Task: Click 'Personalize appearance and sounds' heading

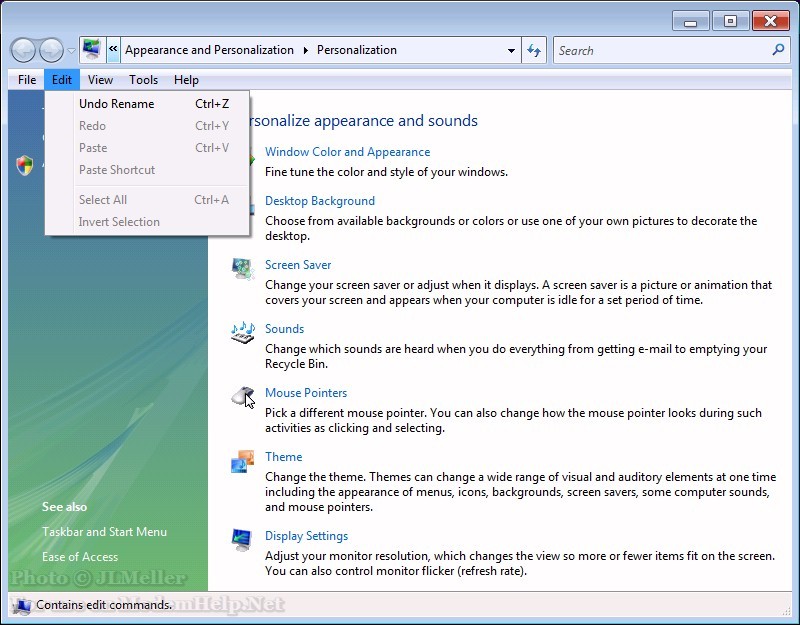Action: point(364,121)
